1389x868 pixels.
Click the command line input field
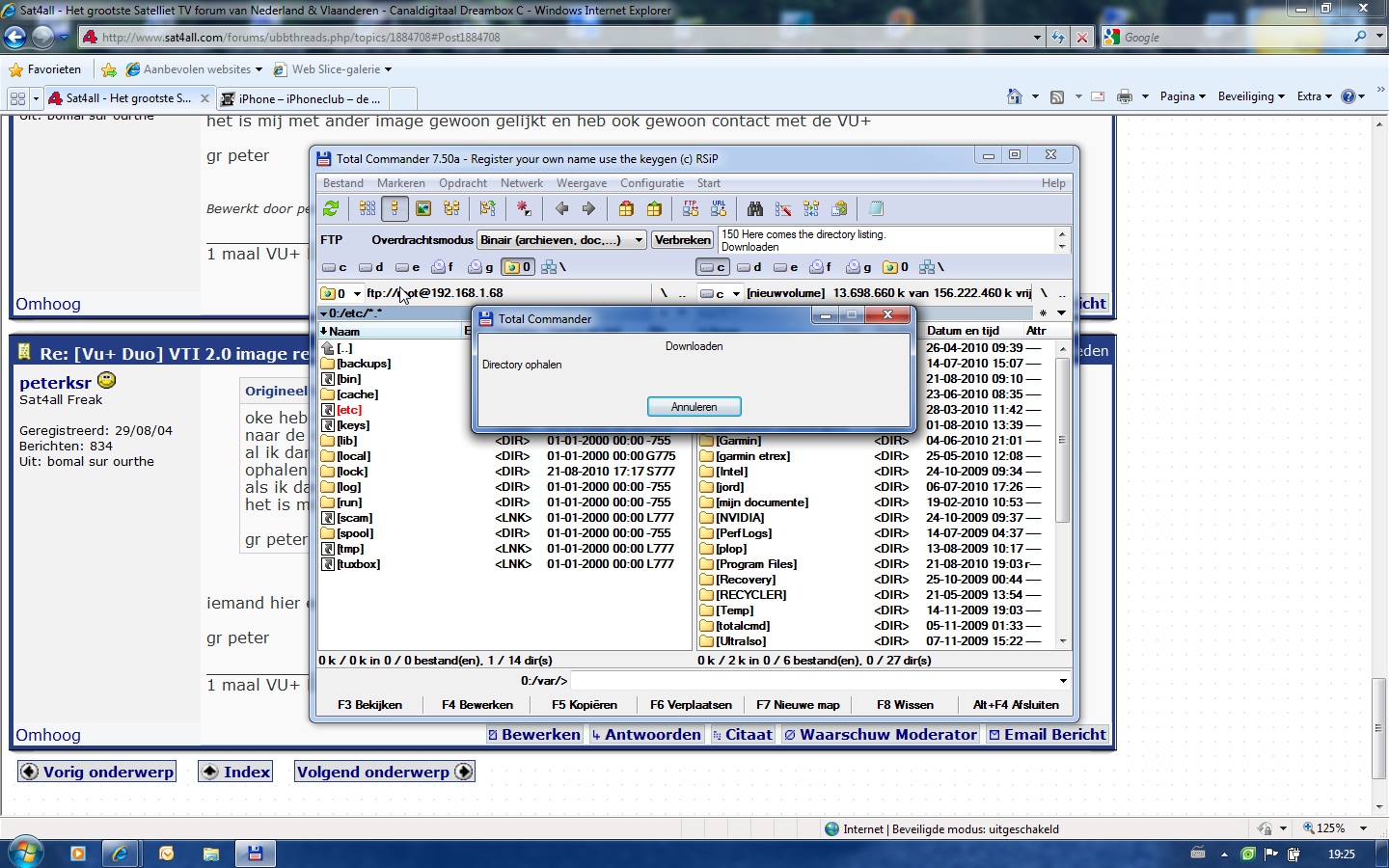[x=820, y=681]
